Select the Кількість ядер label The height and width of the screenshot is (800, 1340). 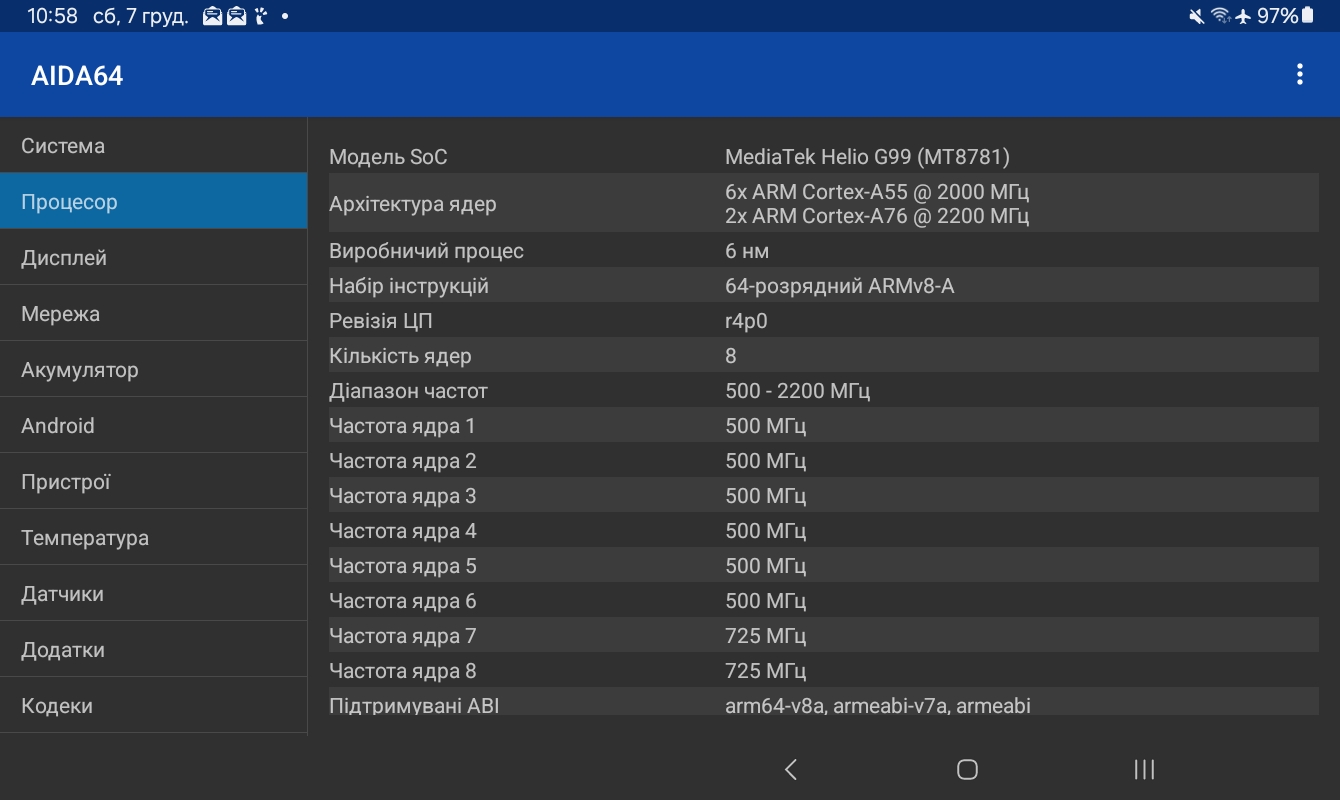pyautogui.click(x=400, y=356)
